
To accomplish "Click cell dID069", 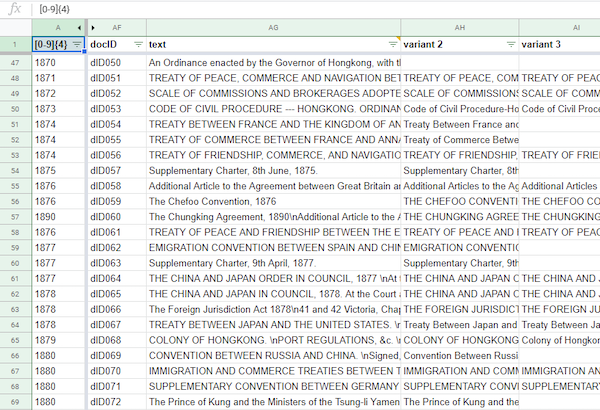I will click(117, 356).
